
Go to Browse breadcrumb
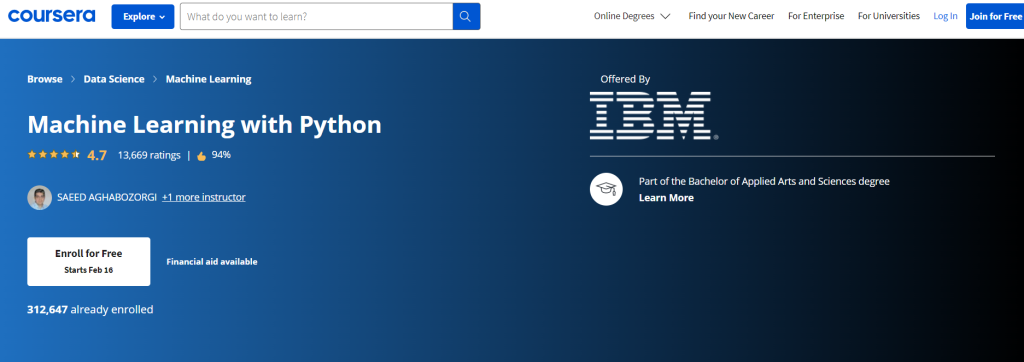(45, 79)
